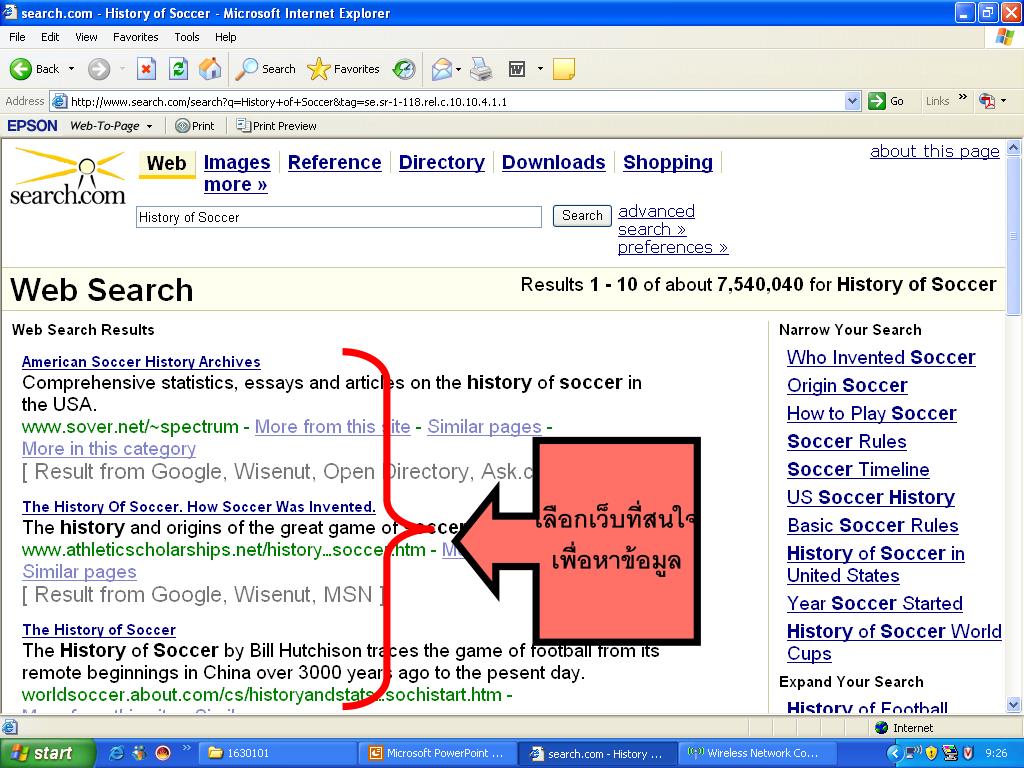
Task: Click 'Who Invented Soccer' suggestion
Action: pyautogui.click(x=881, y=358)
